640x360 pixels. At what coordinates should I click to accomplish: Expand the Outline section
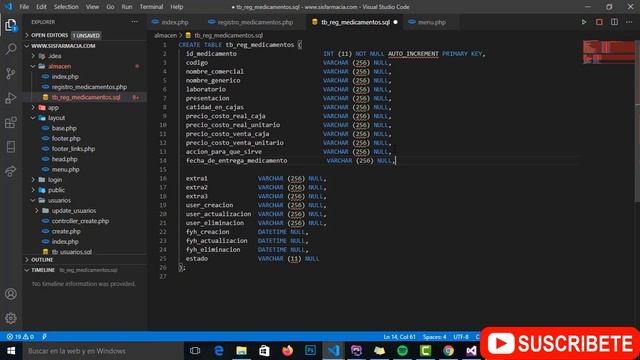[42, 260]
